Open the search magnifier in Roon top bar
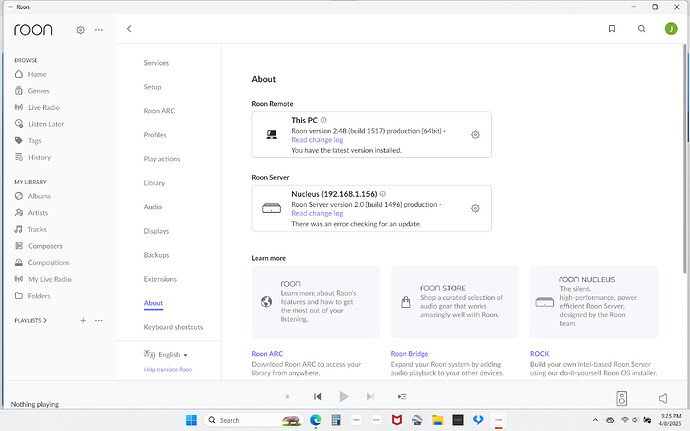 pos(642,29)
